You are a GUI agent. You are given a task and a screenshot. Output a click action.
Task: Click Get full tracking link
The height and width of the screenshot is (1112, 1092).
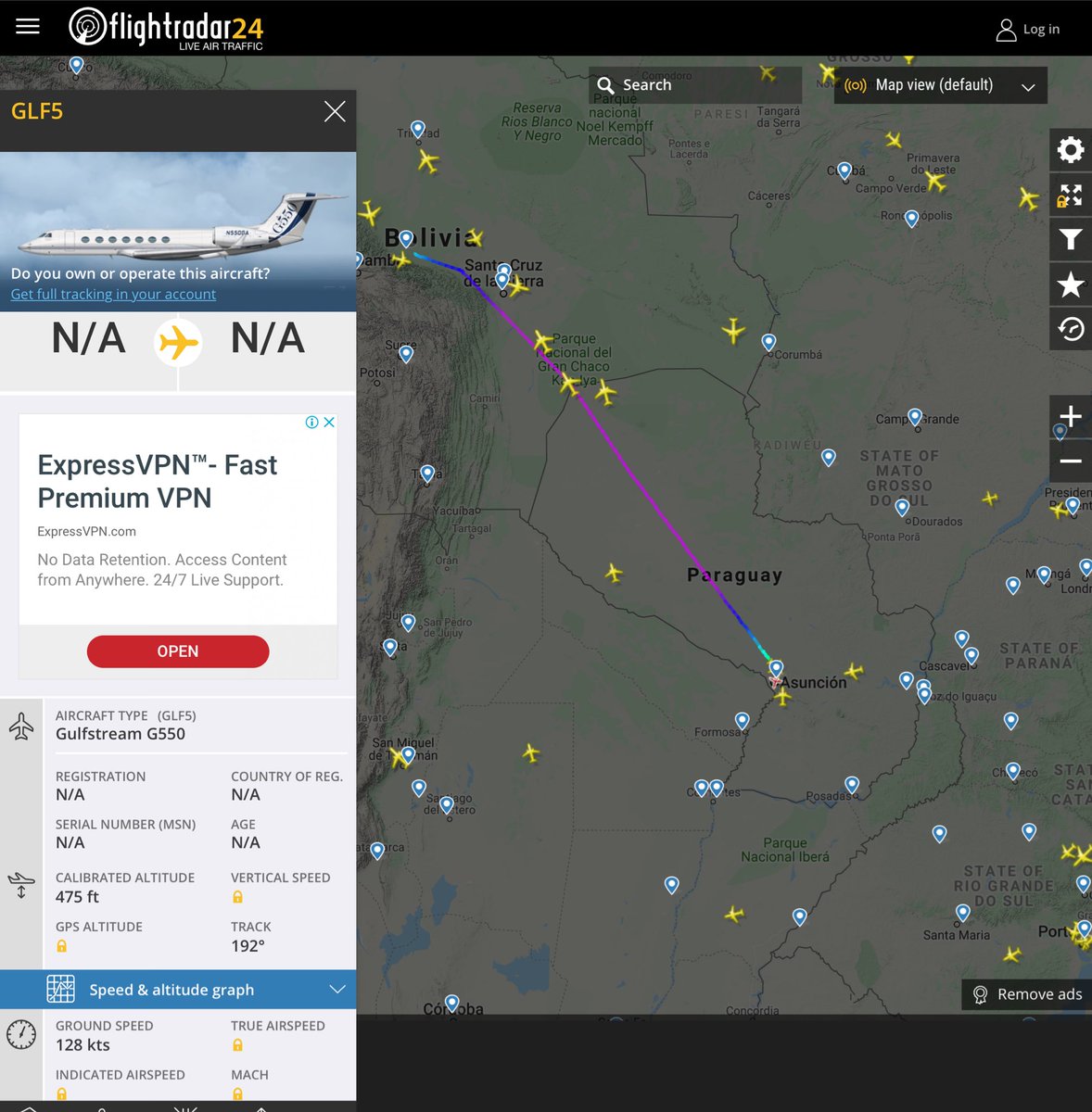(113, 294)
